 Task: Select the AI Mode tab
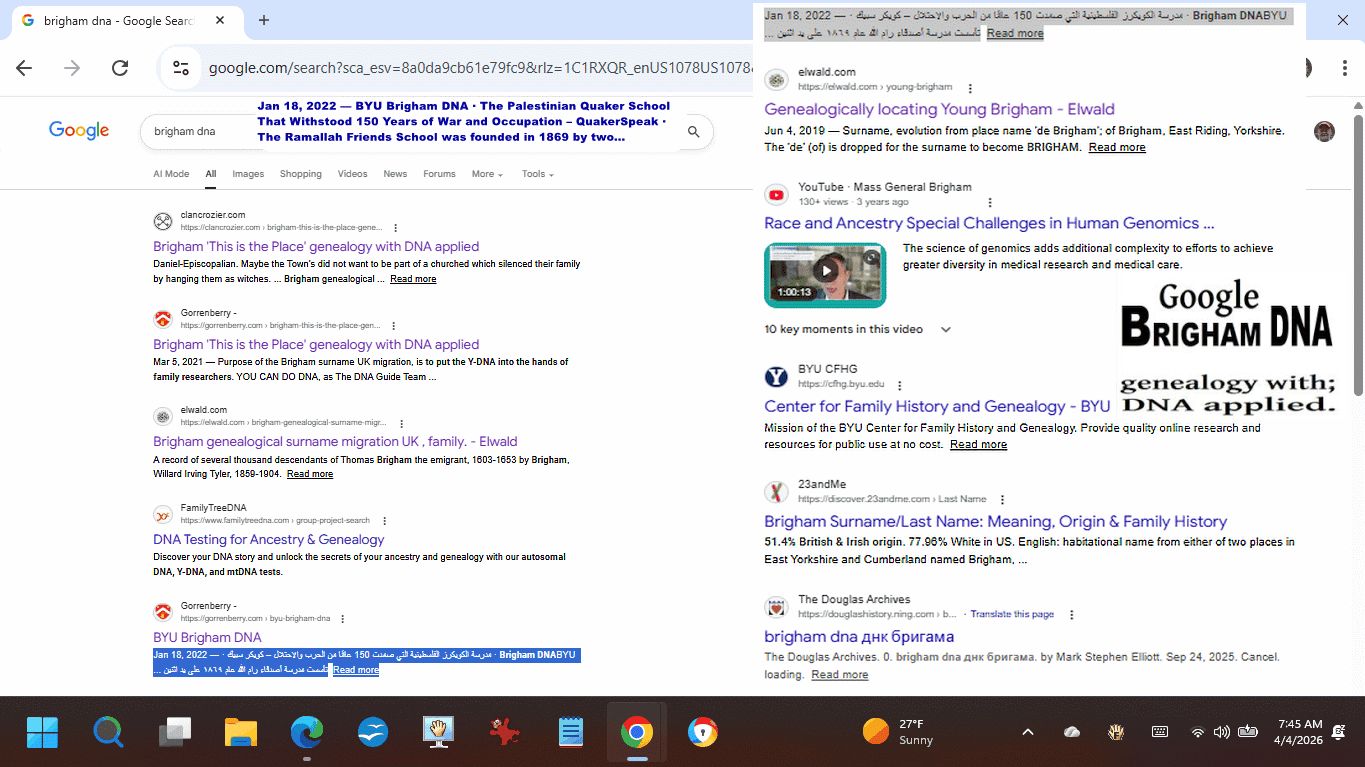pyautogui.click(x=171, y=174)
